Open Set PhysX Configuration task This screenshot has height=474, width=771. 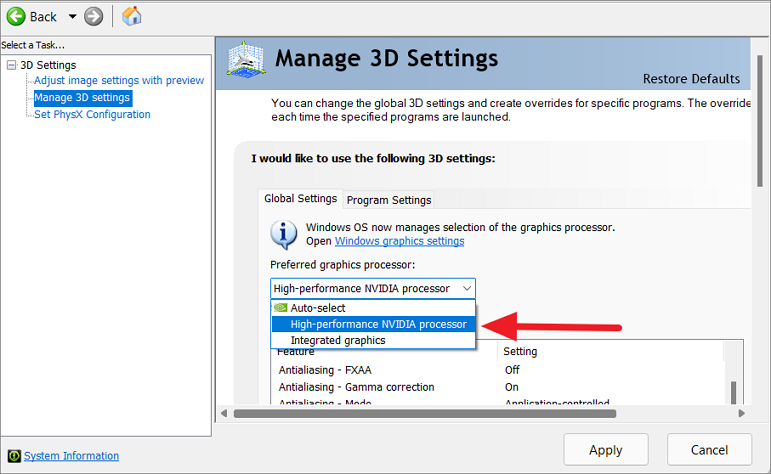(x=92, y=114)
